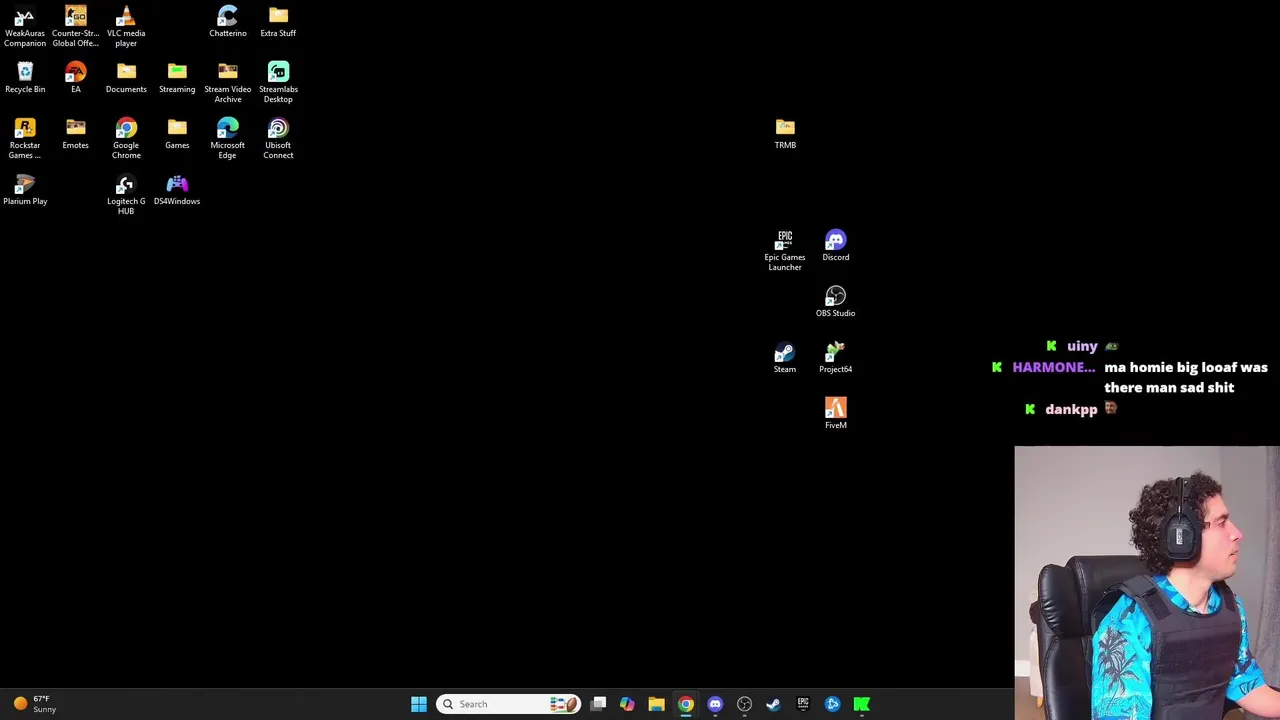This screenshot has height=720, width=1280.
Task: Open Task View from the taskbar
Action: 598,704
